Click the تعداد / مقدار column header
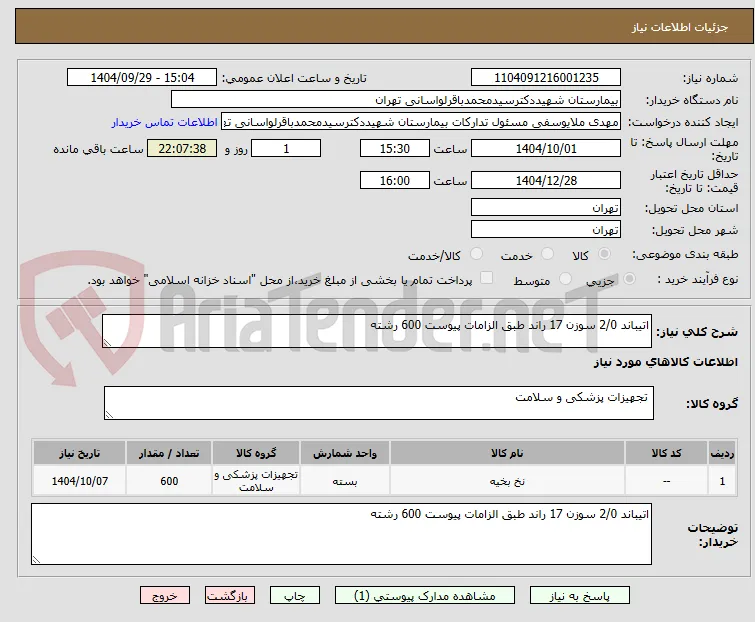This screenshot has height=622, width=755. [169, 453]
